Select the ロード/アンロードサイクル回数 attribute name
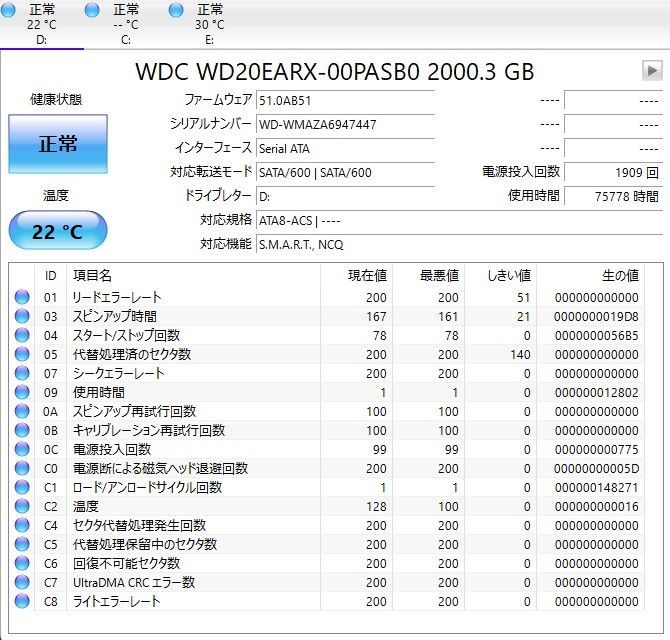 click(147, 487)
